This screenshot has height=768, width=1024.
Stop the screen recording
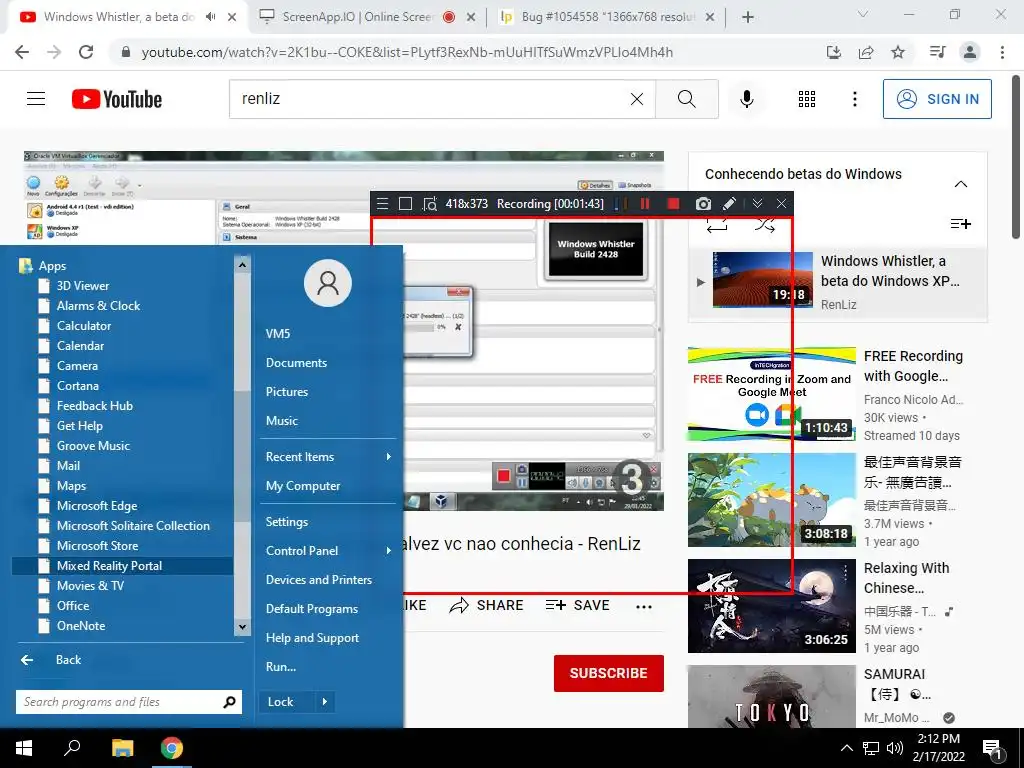(x=673, y=204)
